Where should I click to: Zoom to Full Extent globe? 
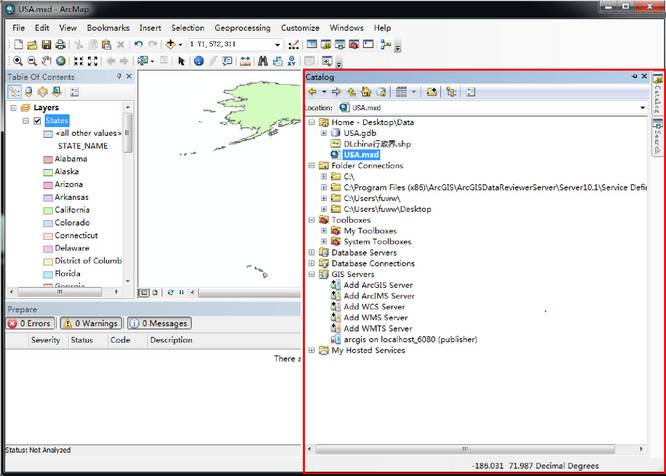click(x=61, y=61)
